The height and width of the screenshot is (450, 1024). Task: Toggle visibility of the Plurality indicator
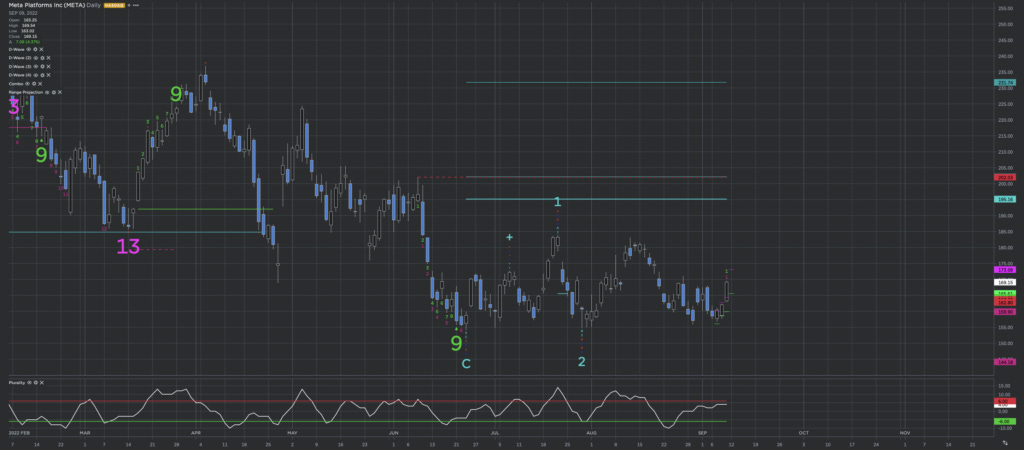click(29, 383)
